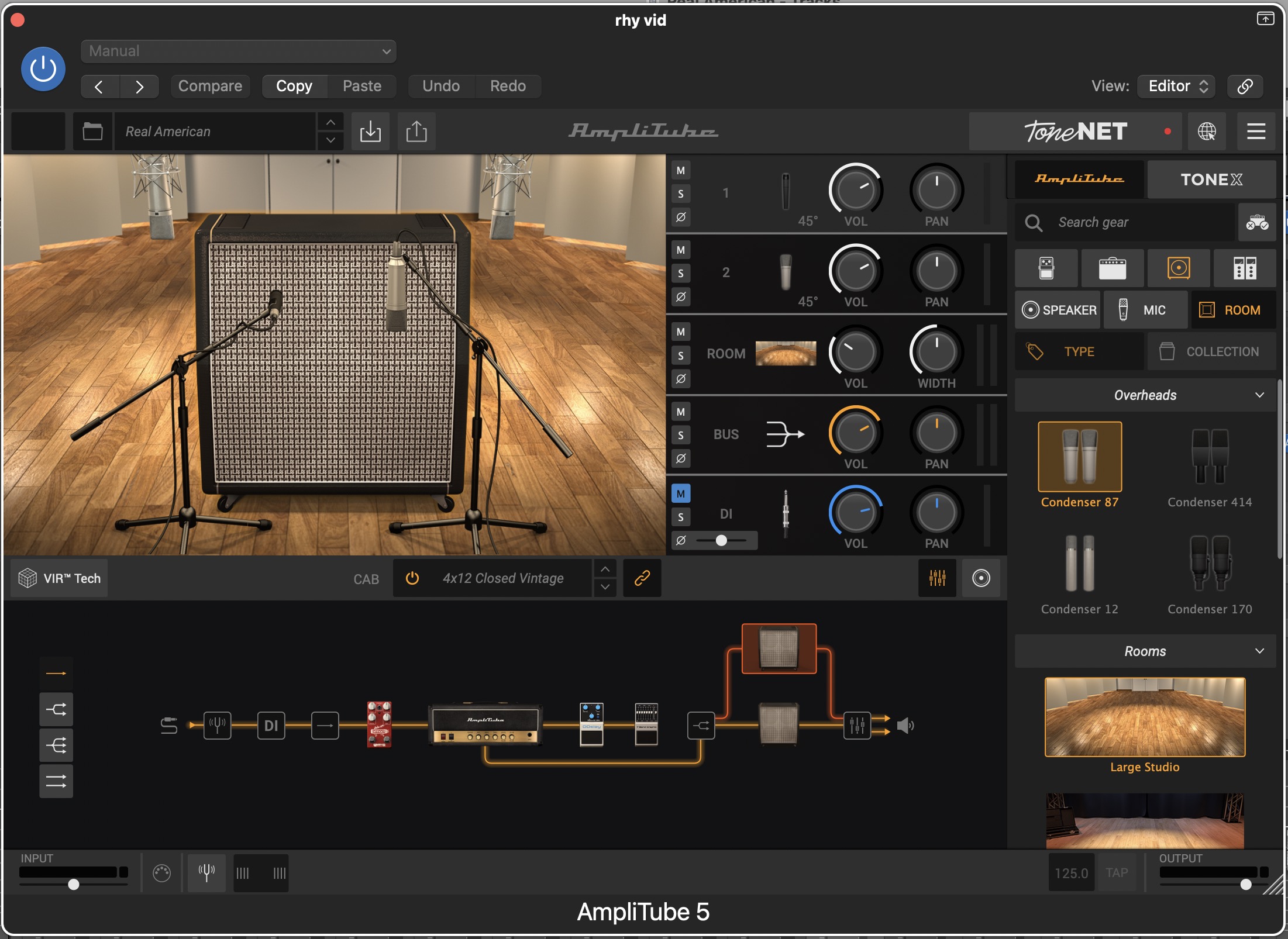This screenshot has height=939, width=1288.
Task: Select the red pedal in the chain
Action: pos(379,724)
